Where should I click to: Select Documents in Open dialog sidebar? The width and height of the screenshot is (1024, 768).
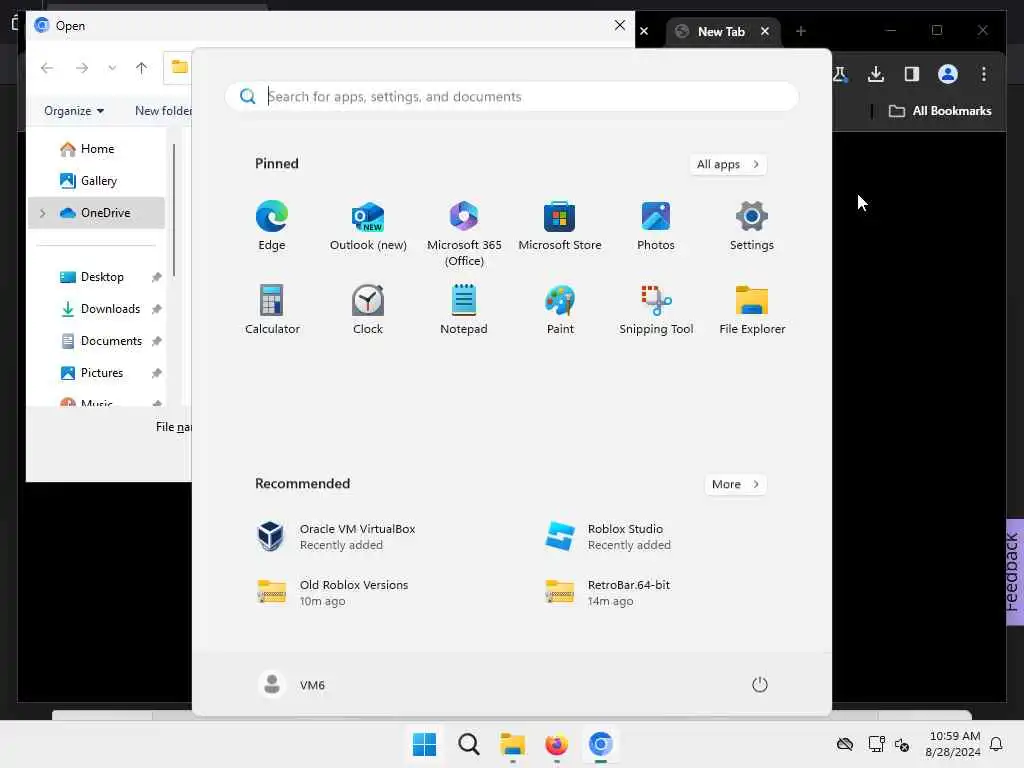pos(97,341)
